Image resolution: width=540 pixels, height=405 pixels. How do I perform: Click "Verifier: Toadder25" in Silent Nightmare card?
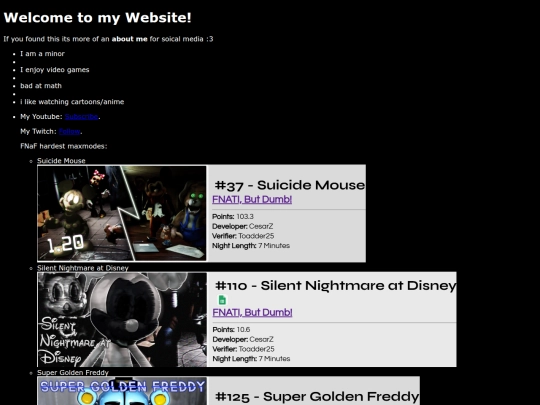[x=243, y=349]
